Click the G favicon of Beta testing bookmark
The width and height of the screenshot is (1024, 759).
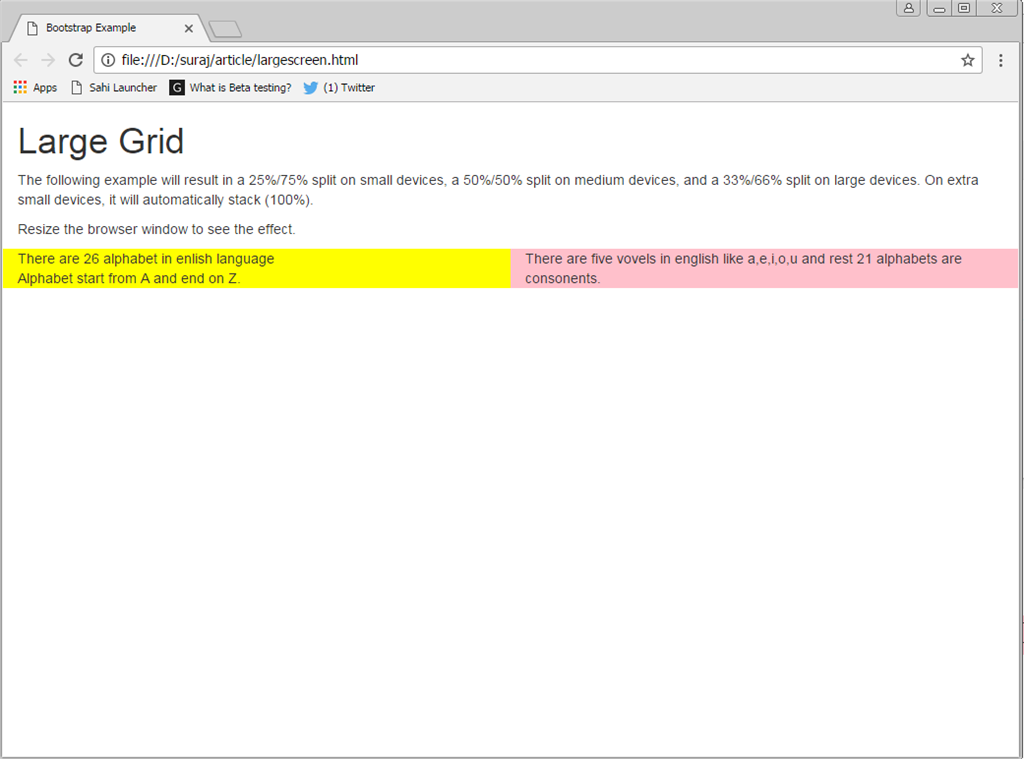(177, 88)
